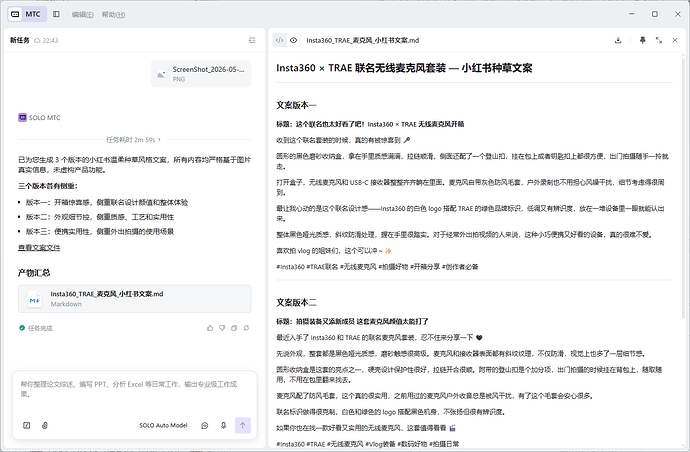Click the 任务完成 status indicator
The image size is (690, 452).
pyautogui.click(x=36, y=328)
